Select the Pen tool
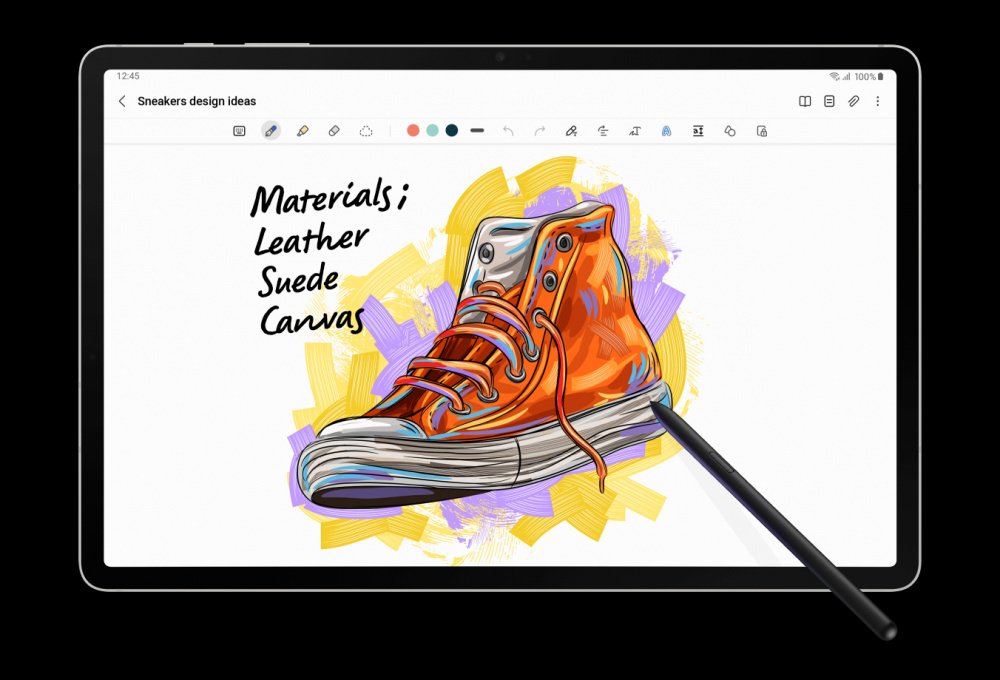This screenshot has width=1000, height=680. [270, 131]
